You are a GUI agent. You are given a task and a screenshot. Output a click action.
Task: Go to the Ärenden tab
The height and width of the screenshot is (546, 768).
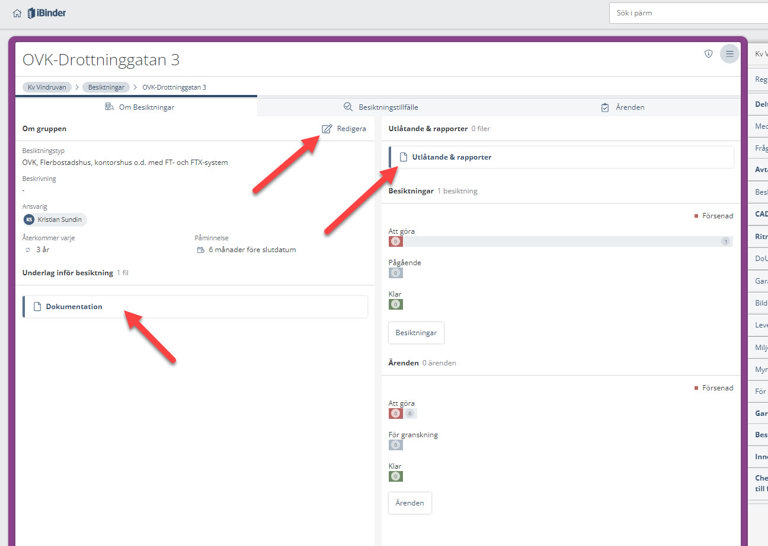tap(622, 107)
